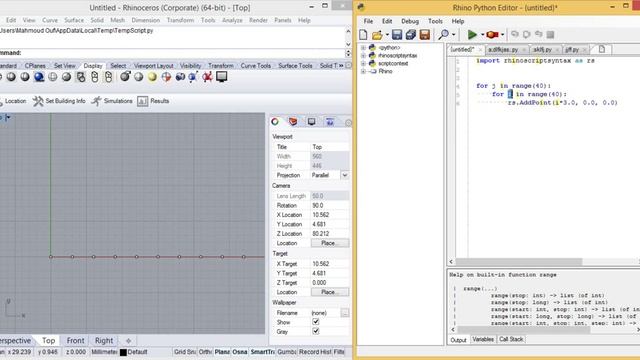Run the script with the green play icon

(472, 35)
